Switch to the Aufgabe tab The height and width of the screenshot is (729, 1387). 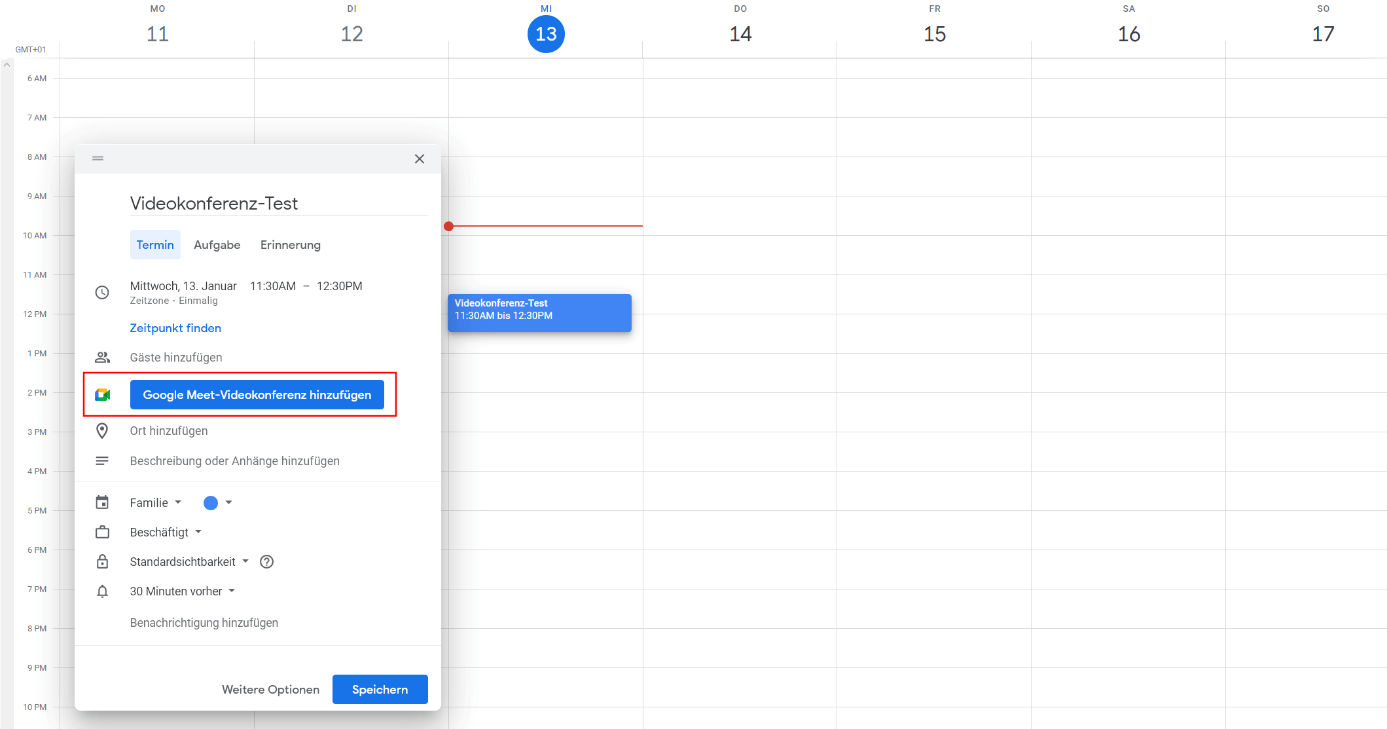[217, 245]
